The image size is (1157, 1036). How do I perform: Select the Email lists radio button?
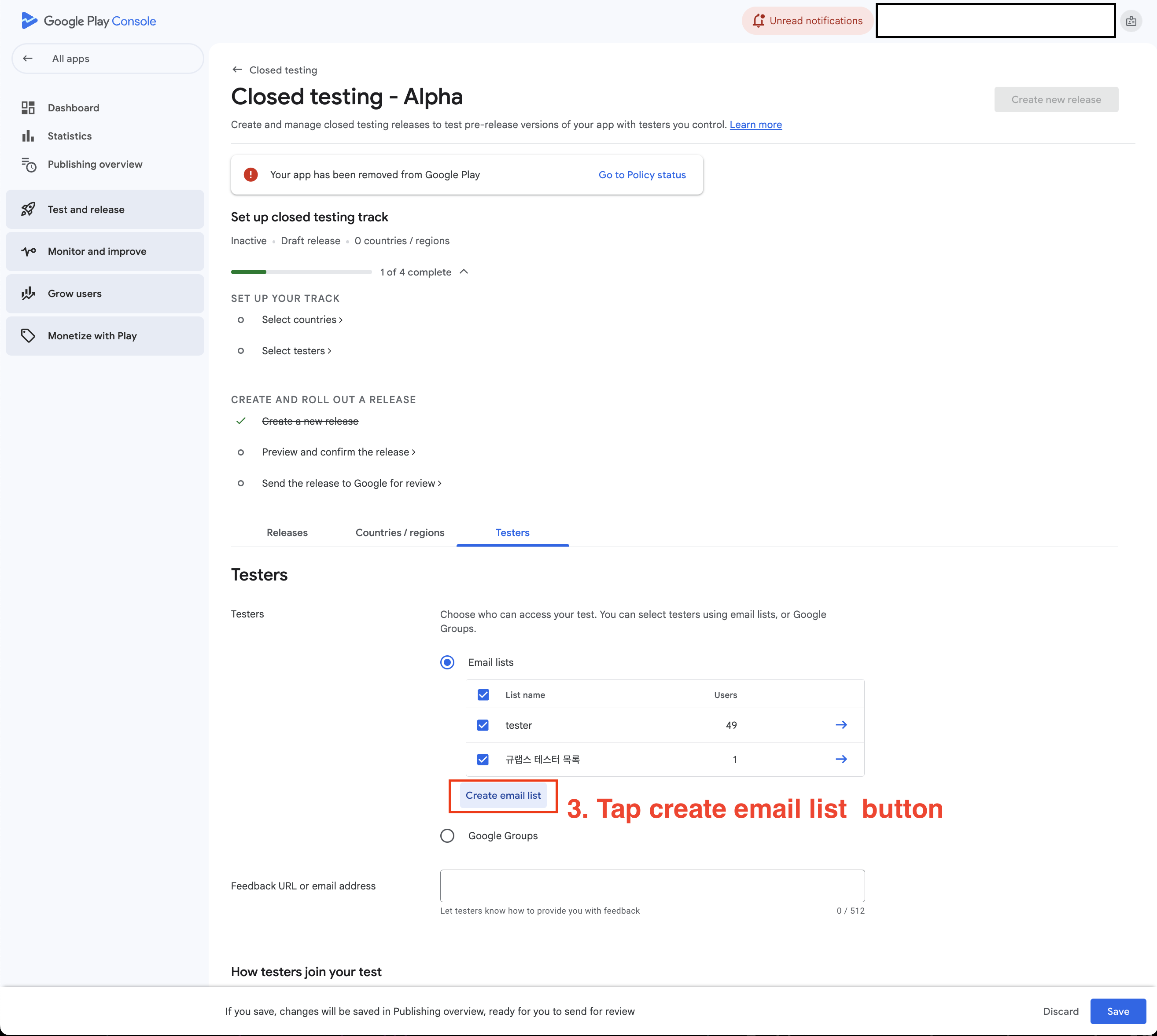pyautogui.click(x=448, y=662)
